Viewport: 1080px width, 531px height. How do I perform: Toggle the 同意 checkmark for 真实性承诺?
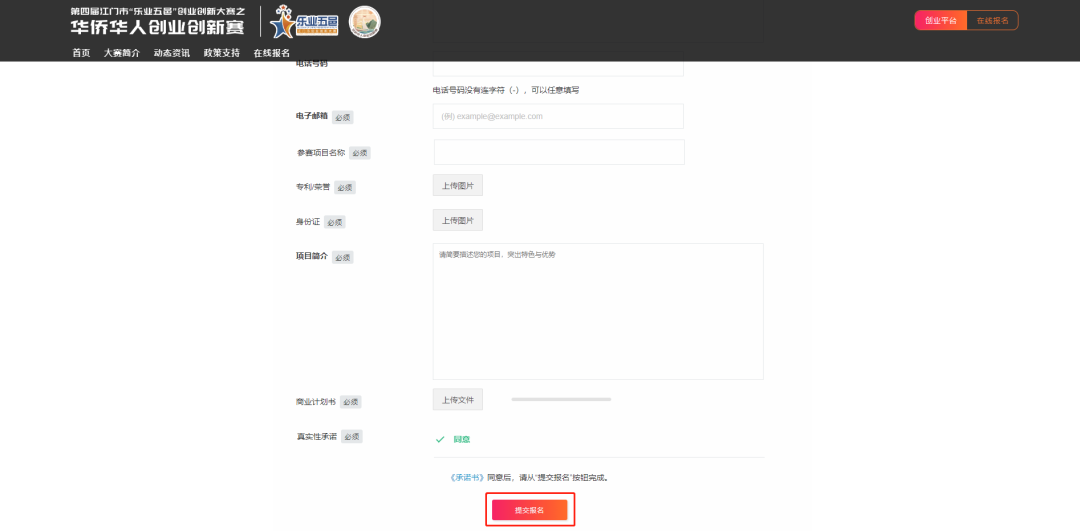pos(441,439)
